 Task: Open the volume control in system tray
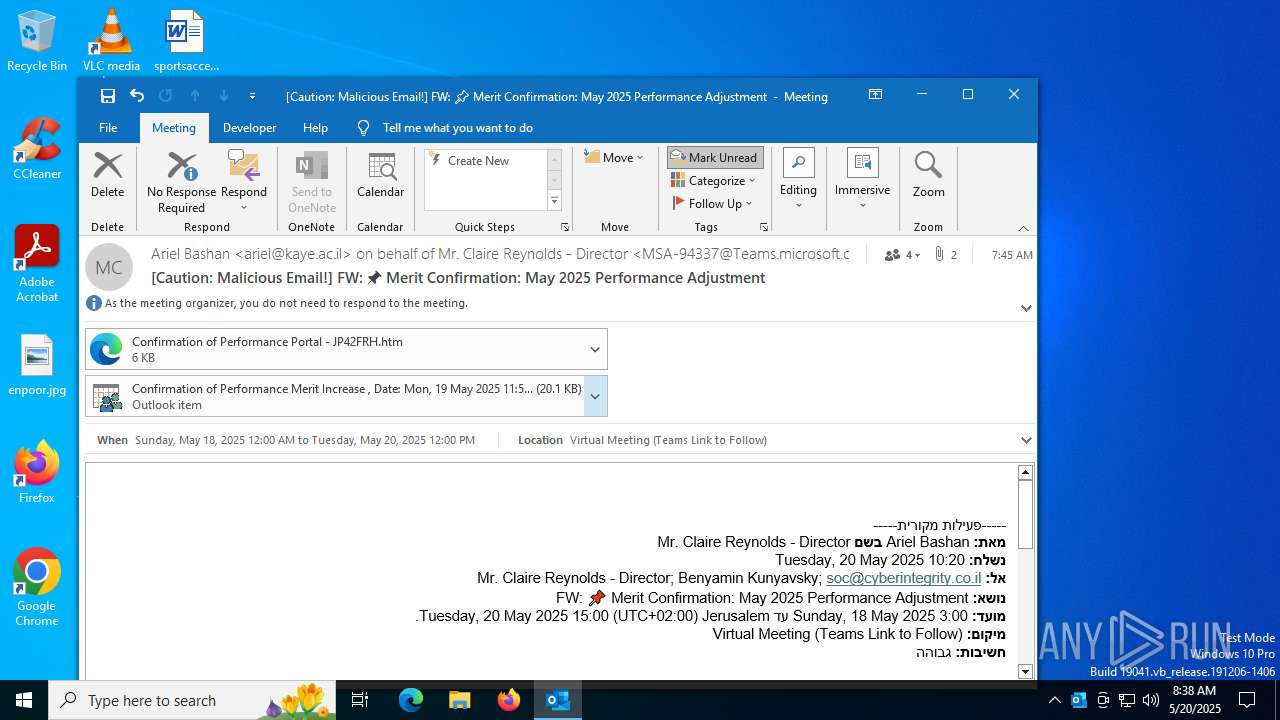tap(1151, 700)
